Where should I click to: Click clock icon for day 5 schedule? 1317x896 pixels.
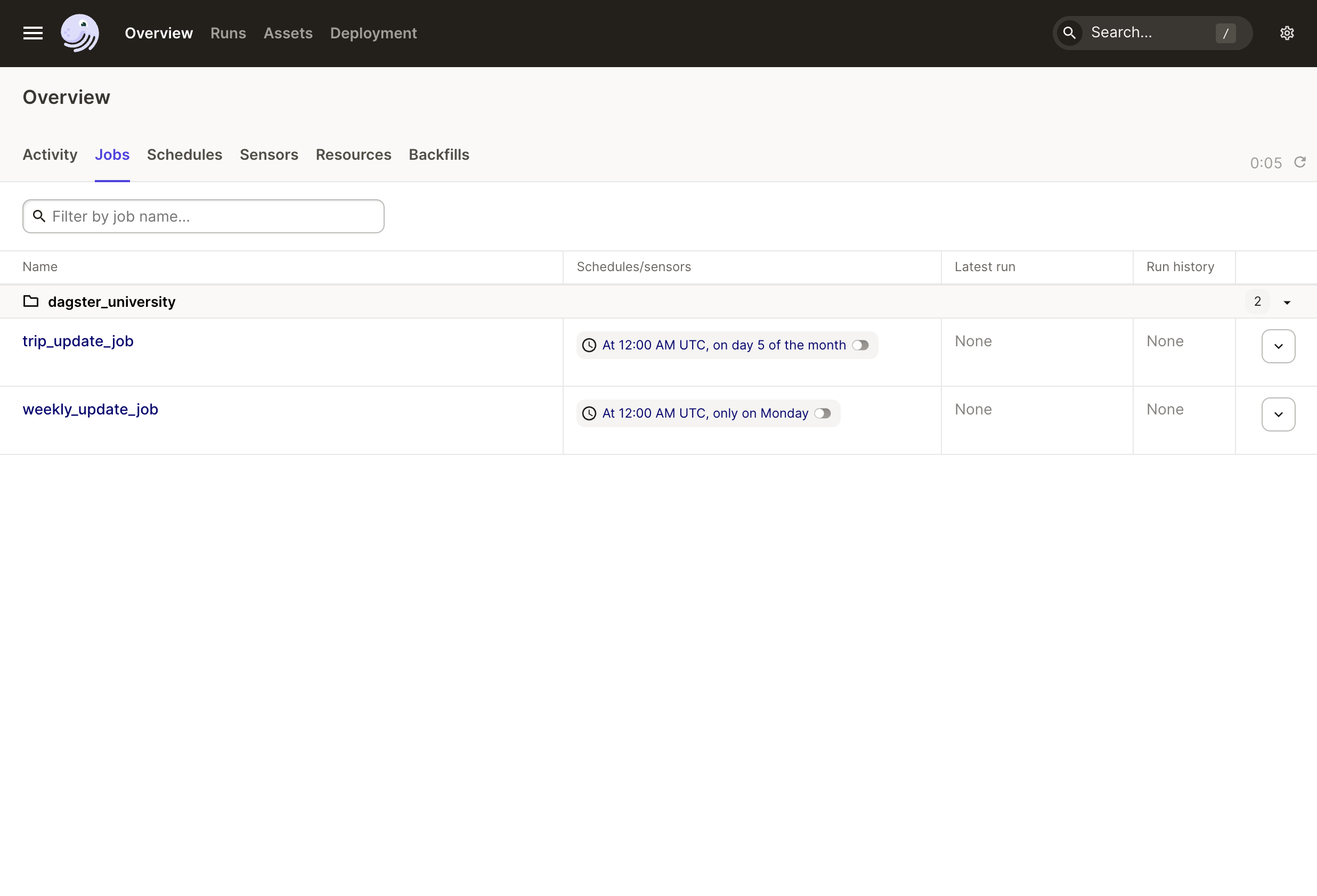(589, 345)
